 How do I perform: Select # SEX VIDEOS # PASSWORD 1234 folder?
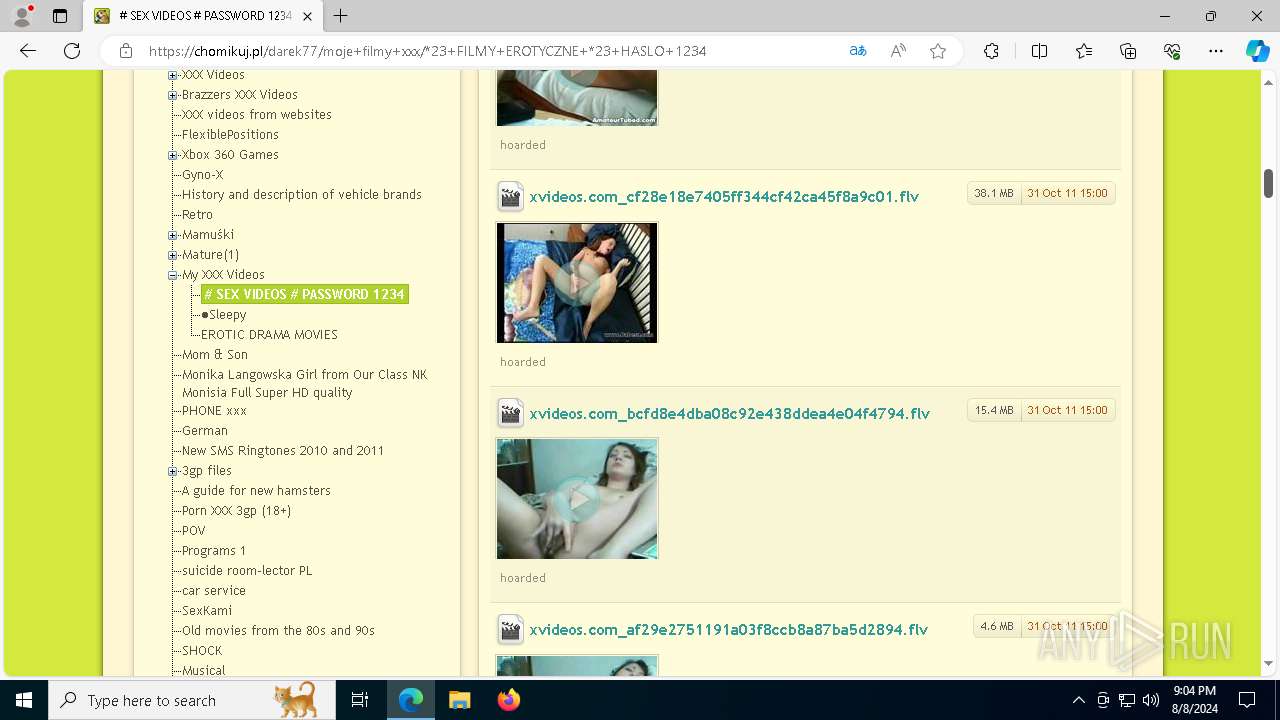click(304, 294)
